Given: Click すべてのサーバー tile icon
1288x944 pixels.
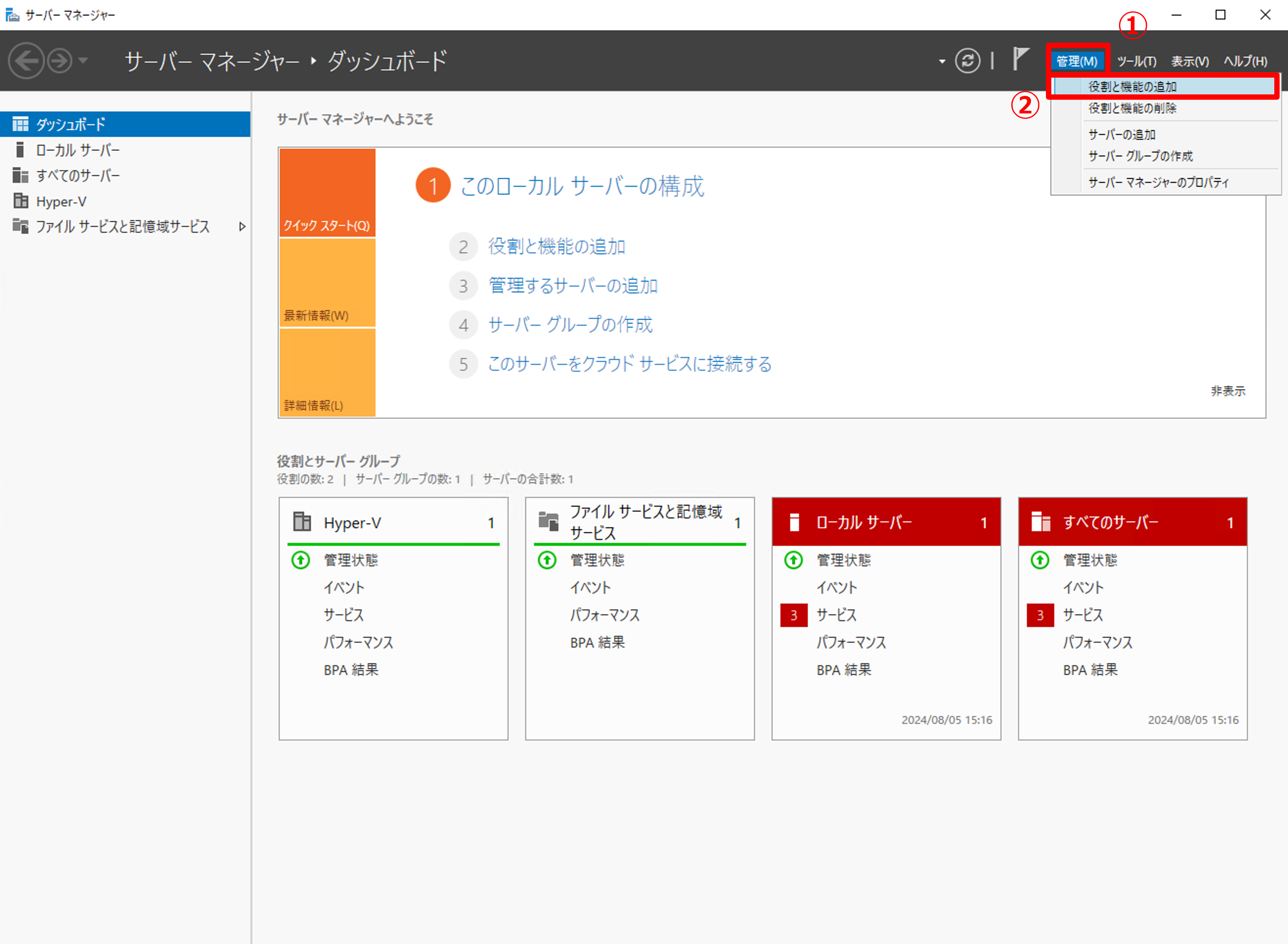Looking at the screenshot, I should 1041,522.
